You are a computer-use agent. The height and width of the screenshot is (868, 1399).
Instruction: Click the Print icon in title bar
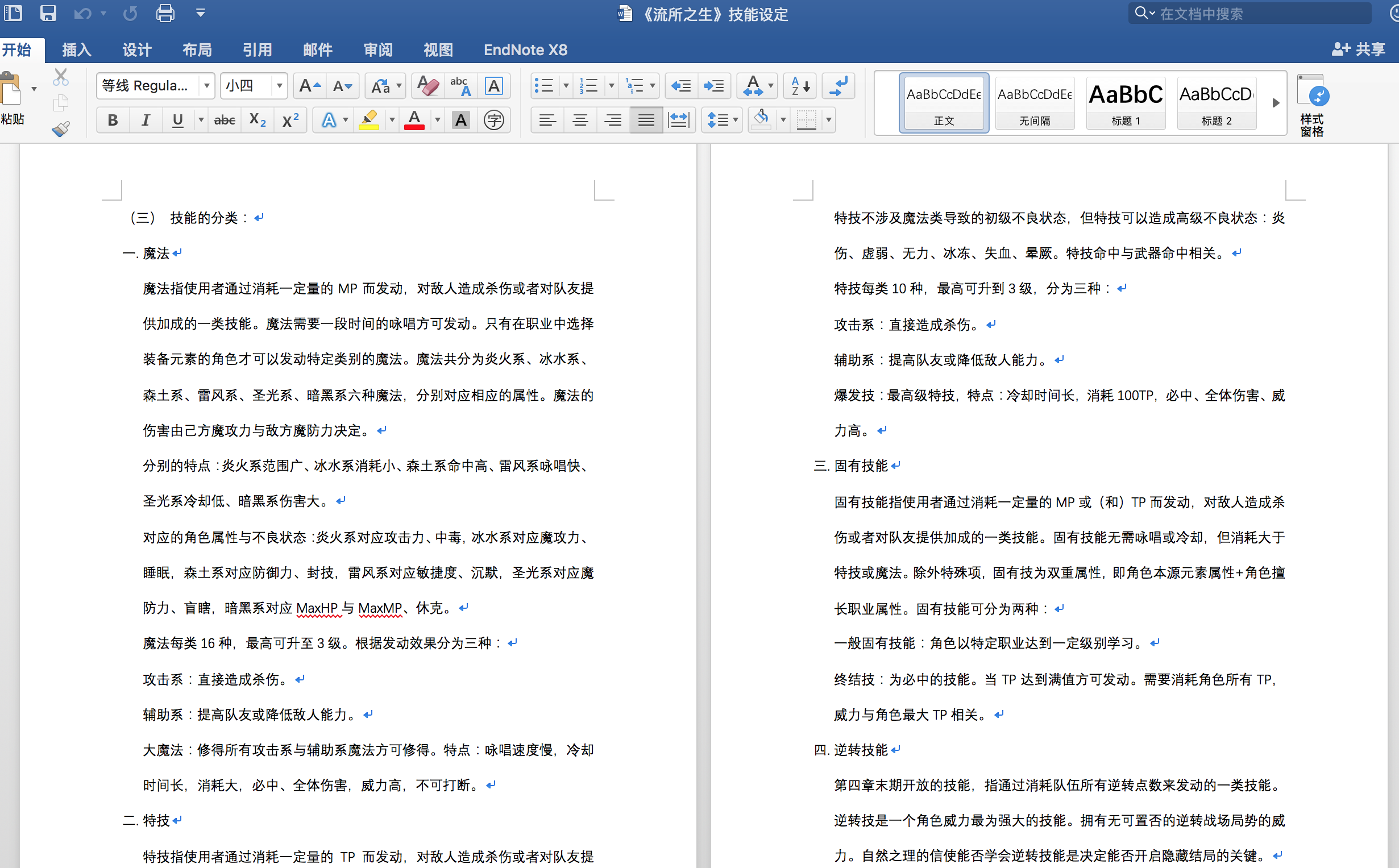(165, 13)
